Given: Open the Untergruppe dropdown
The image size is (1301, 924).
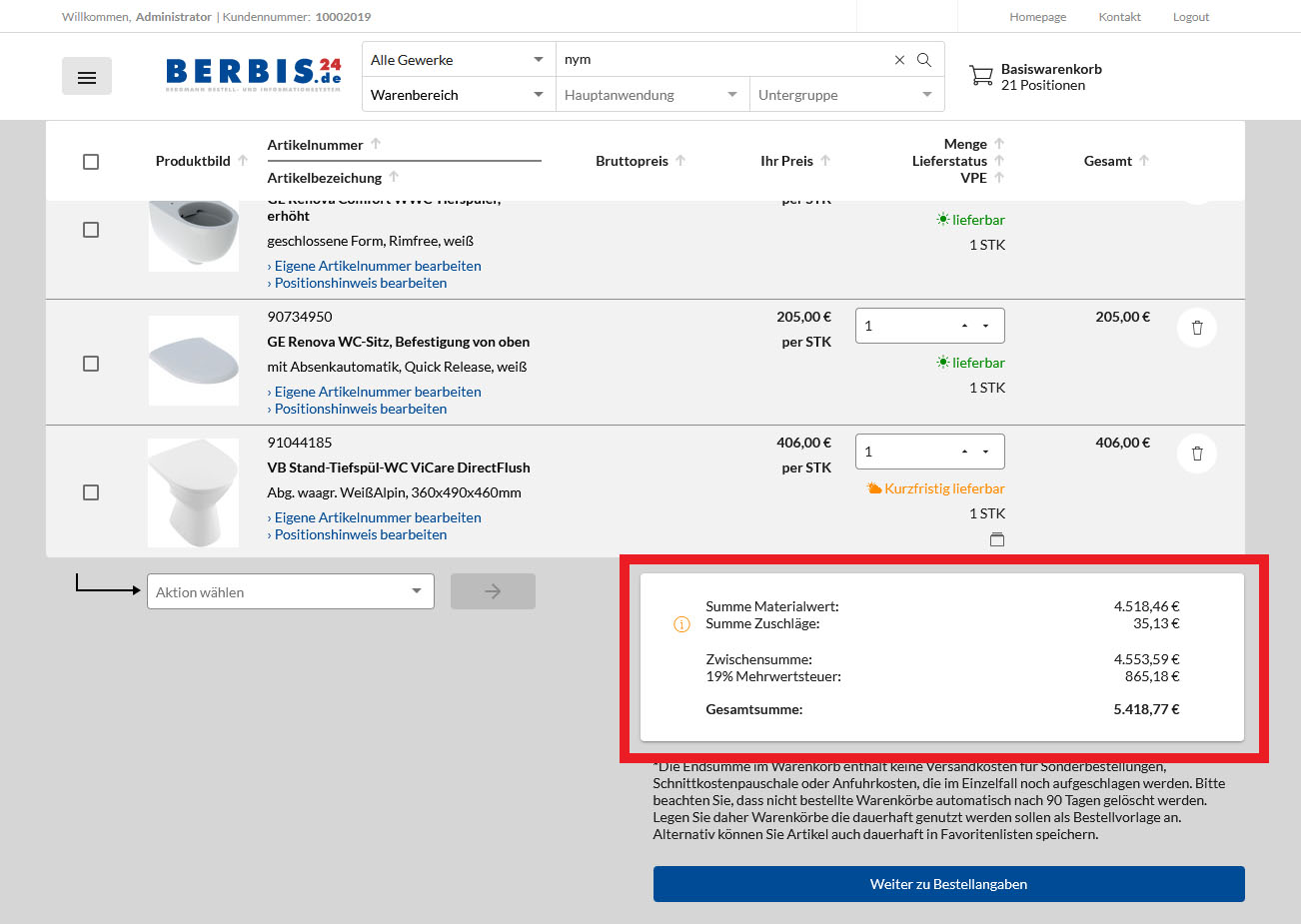Looking at the screenshot, I should click(847, 95).
